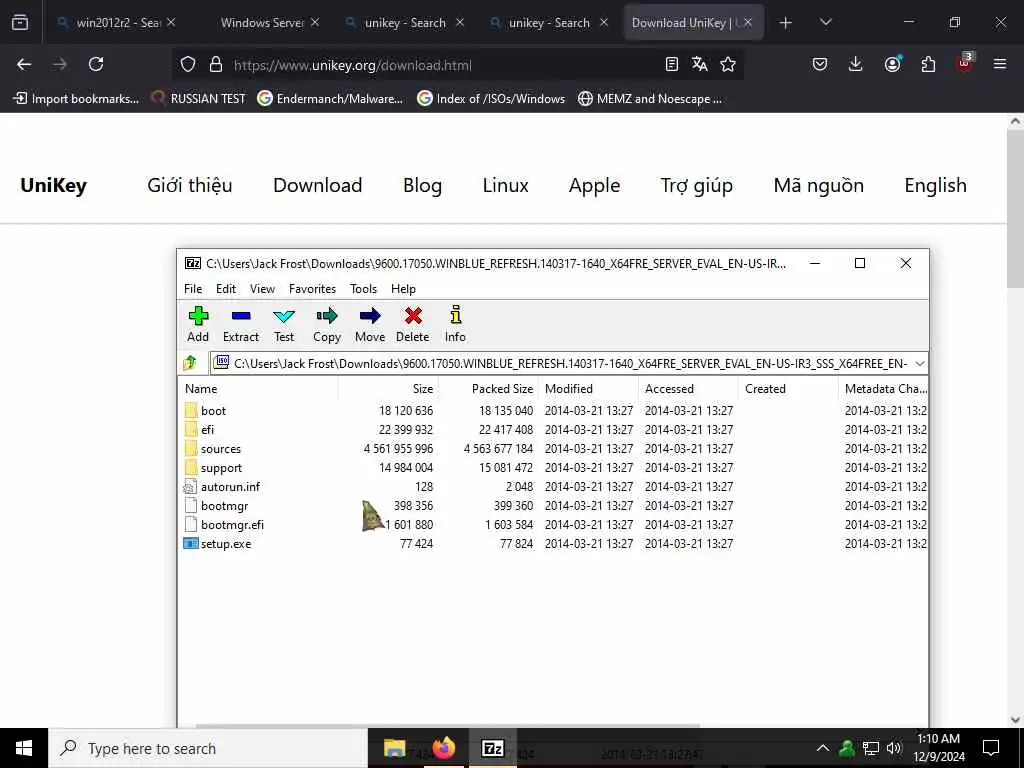Open the Pocket save icon
Image resolution: width=1024 pixels, height=768 pixels.
tap(820, 64)
